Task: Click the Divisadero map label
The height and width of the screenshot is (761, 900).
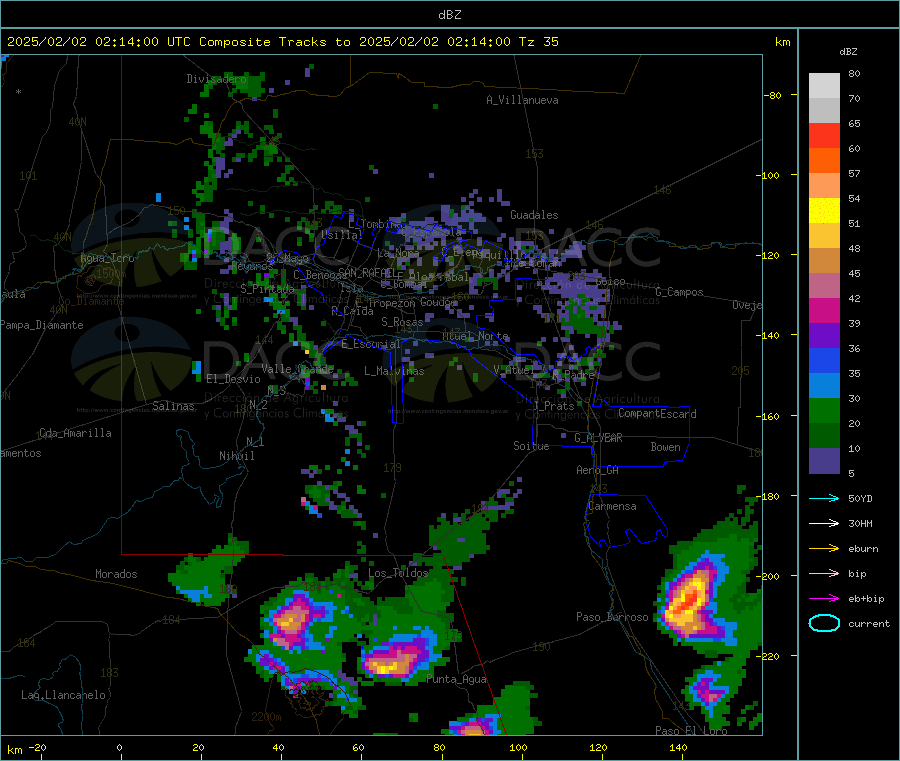Action: pos(216,79)
